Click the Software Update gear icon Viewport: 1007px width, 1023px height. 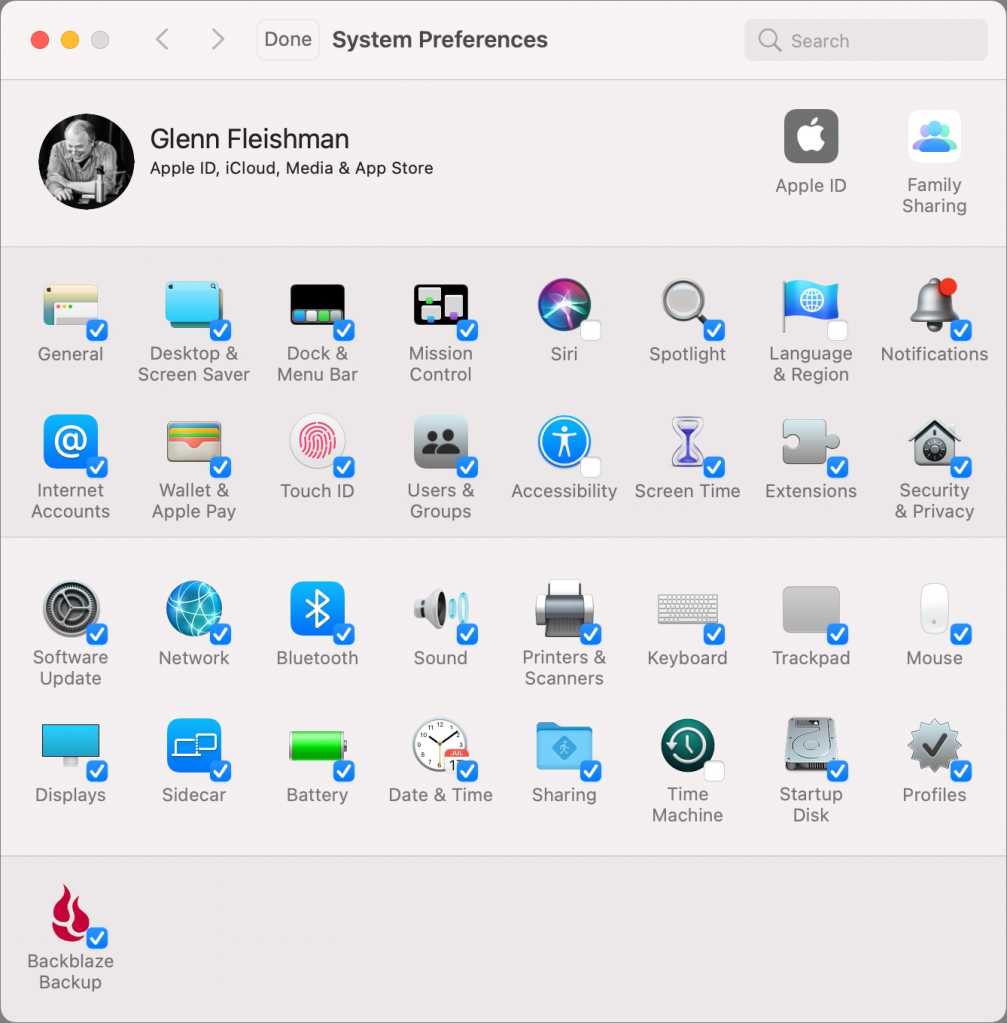pos(70,609)
